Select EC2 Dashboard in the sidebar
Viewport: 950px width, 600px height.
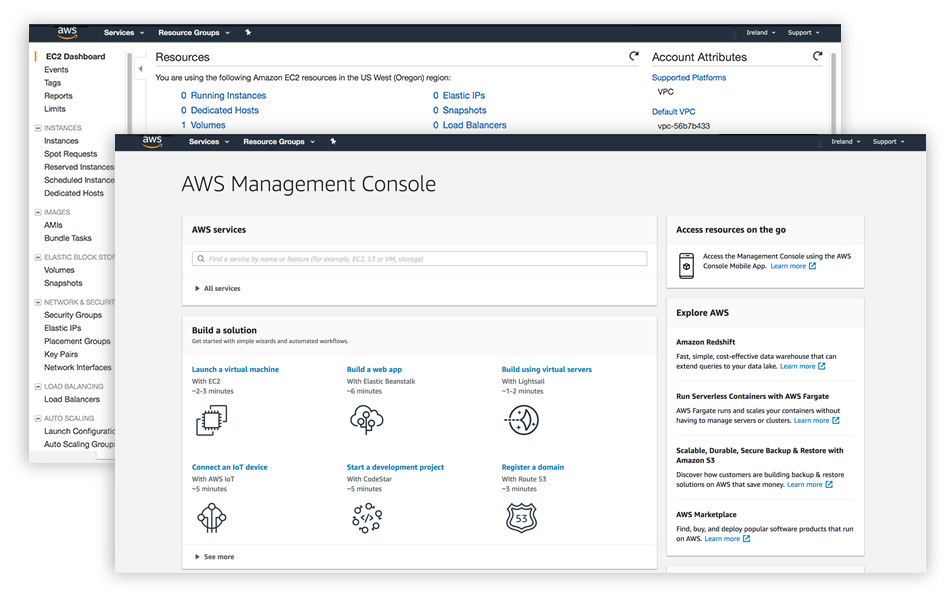click(x=76, y=56)
